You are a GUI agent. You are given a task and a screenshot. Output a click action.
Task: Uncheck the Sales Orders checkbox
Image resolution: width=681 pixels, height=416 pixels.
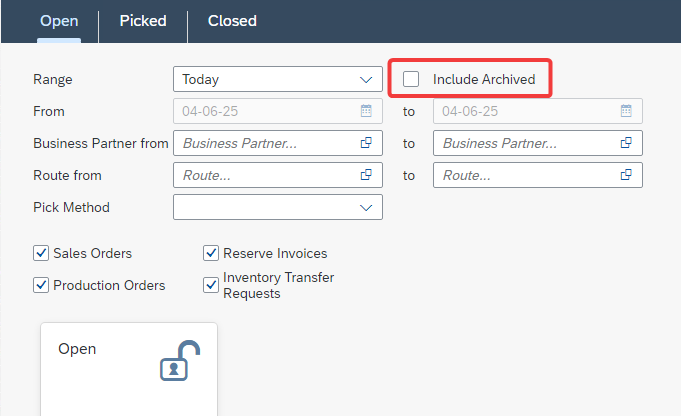click(x=41, y=253)
